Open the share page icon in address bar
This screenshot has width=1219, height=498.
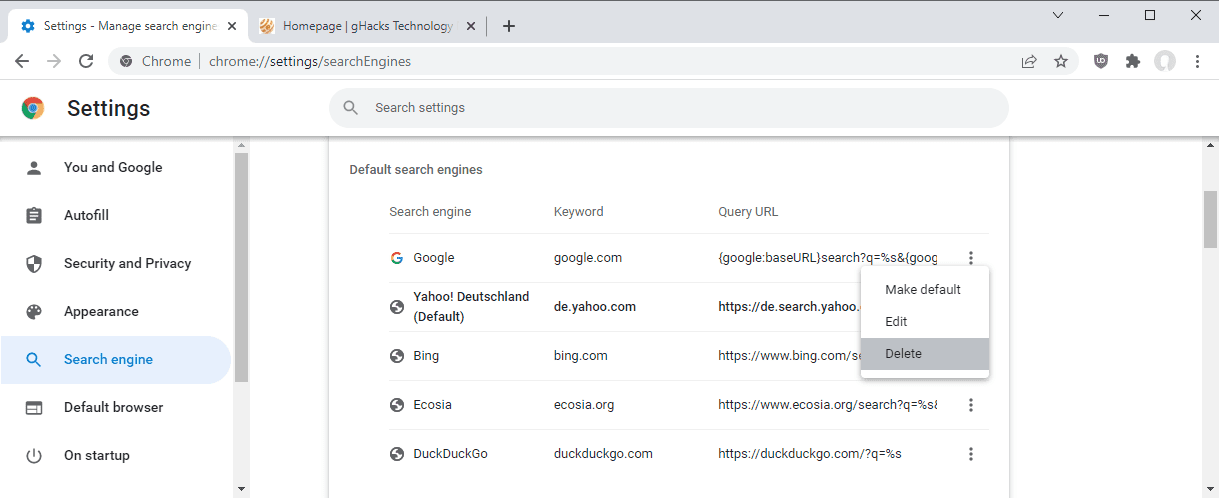1029,61
